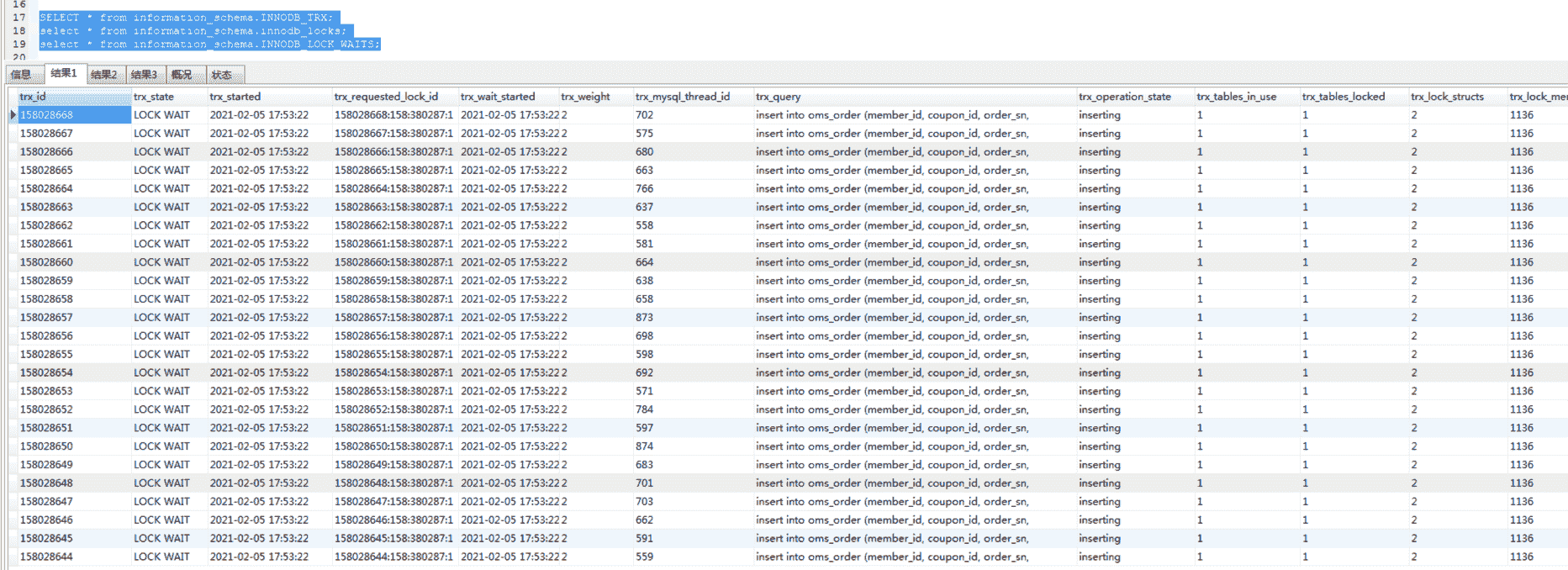Click lock id cell 158028657:158:380287:1
The width and height of the screenshot is (1568, 570).
[x=395, y=318]
